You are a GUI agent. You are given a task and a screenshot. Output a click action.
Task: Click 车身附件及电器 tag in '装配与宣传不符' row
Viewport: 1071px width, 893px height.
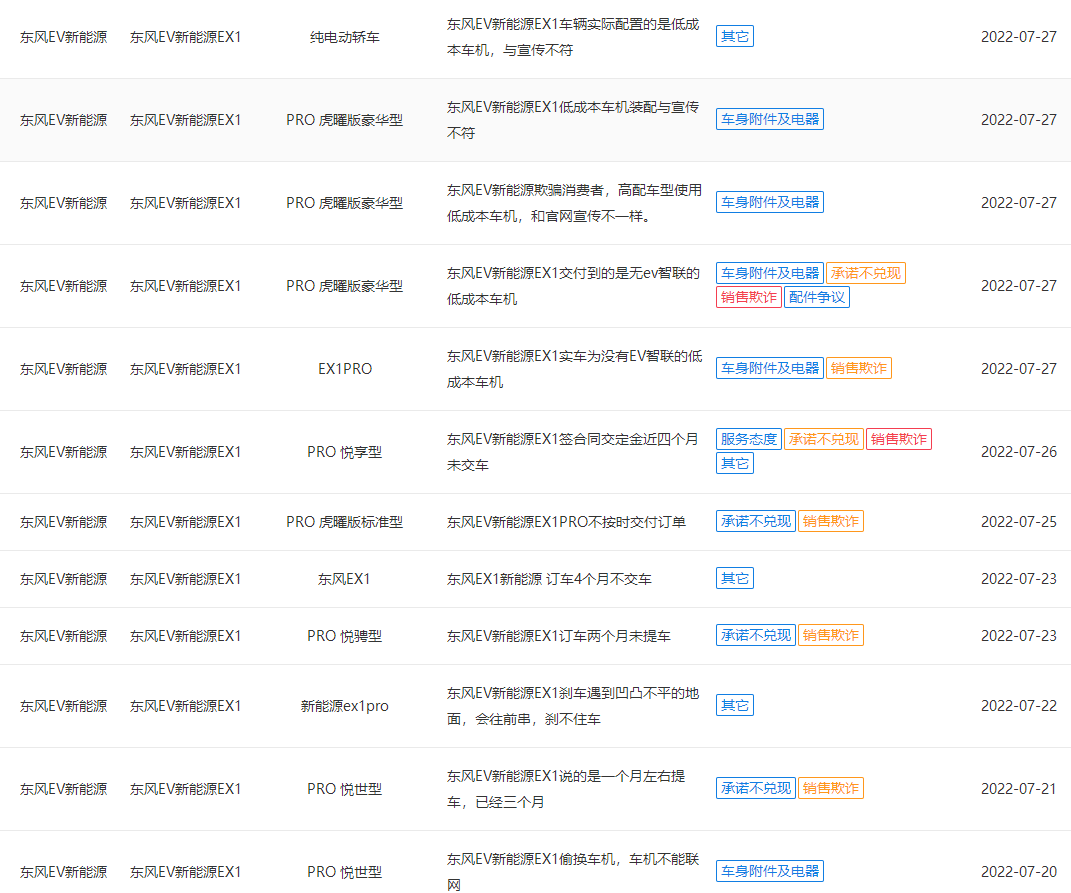[770, 119]
